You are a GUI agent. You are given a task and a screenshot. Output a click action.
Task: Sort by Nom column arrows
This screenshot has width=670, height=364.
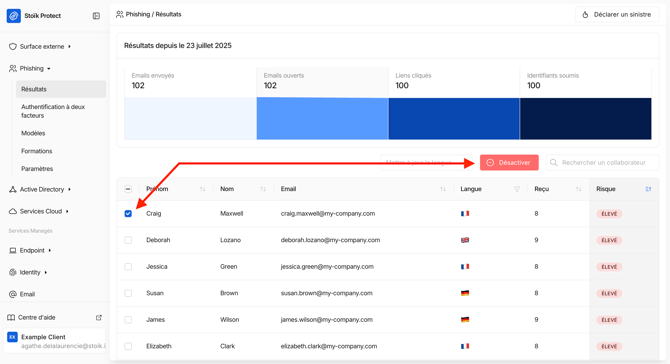263,189
